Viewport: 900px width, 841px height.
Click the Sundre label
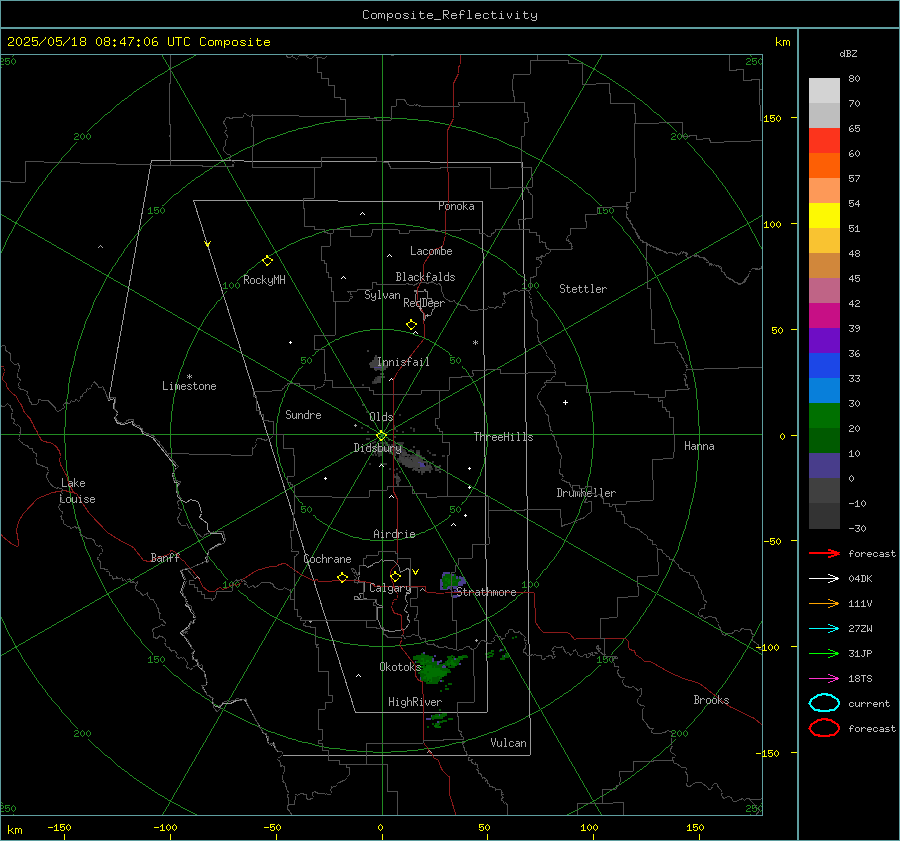(x=303, y=414)
